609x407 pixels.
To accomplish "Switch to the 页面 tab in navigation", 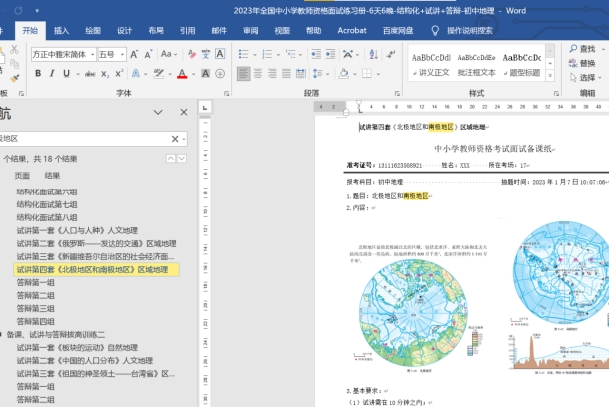I will (21, 175).
